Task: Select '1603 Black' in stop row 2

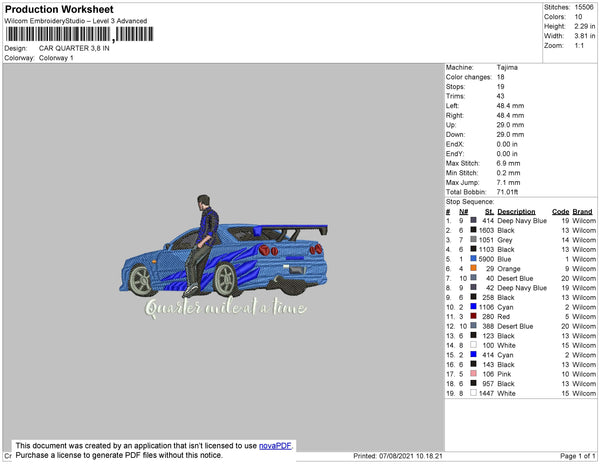Action: [x=497, y=230]
